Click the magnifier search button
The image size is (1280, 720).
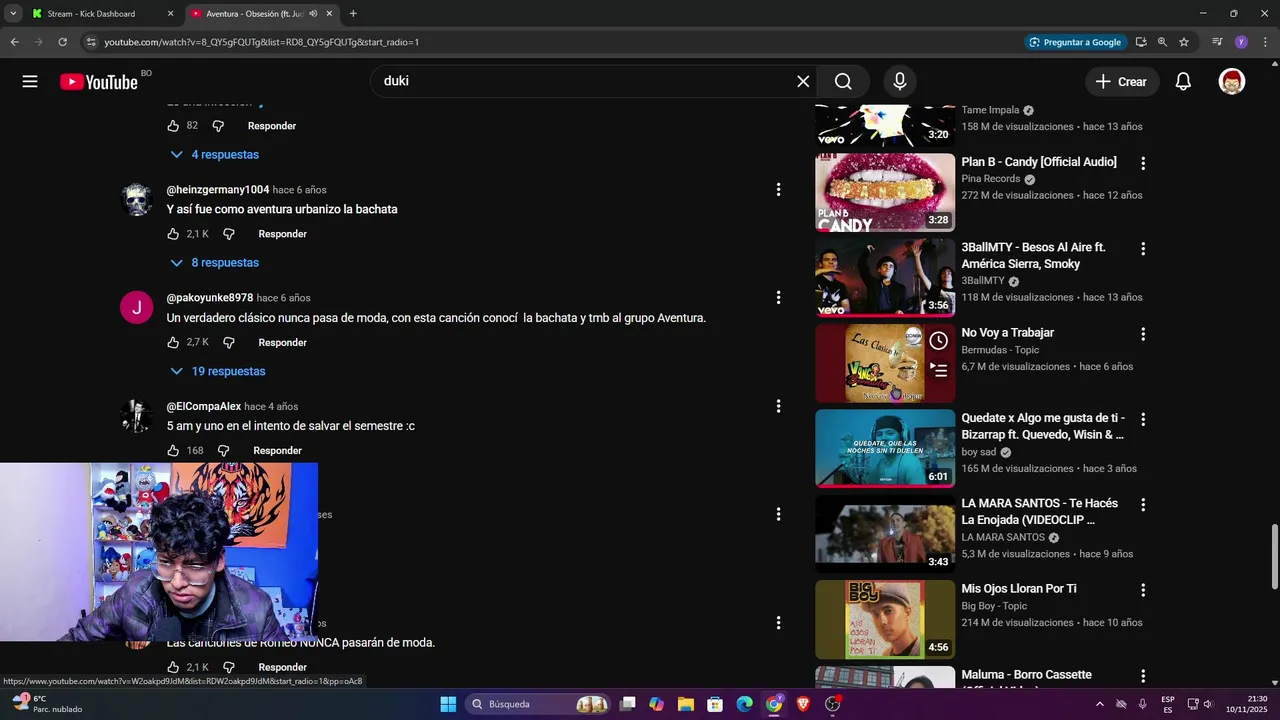coord(843,82)
